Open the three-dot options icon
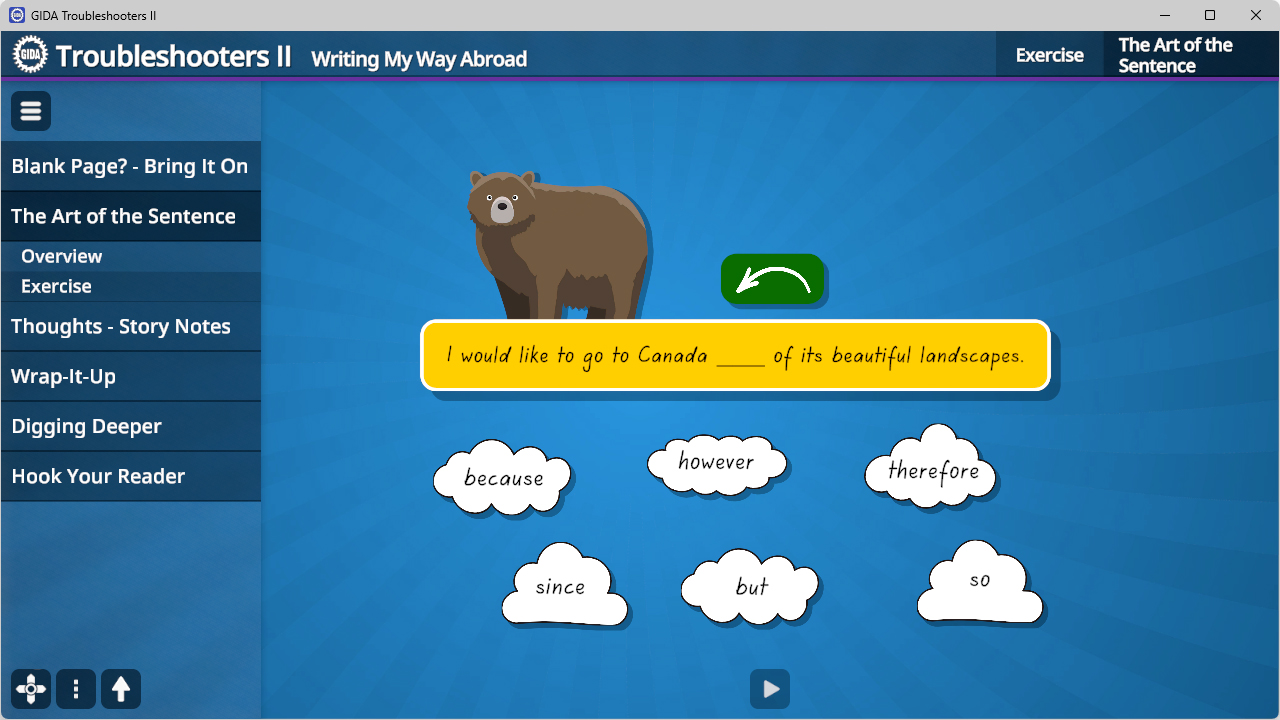The image size is (1280, 720). point(75,689)
